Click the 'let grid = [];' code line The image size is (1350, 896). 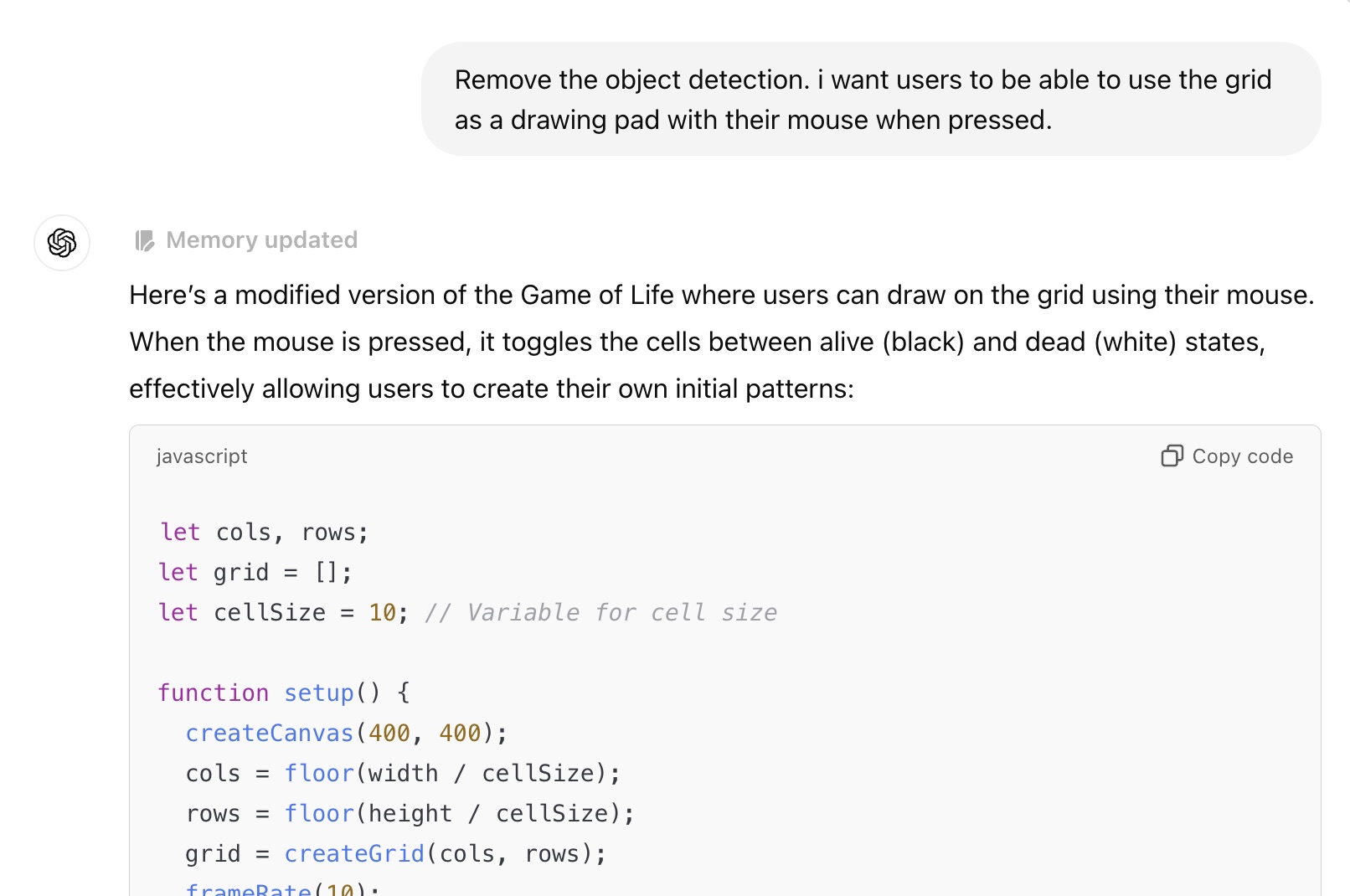click(255, 573)
